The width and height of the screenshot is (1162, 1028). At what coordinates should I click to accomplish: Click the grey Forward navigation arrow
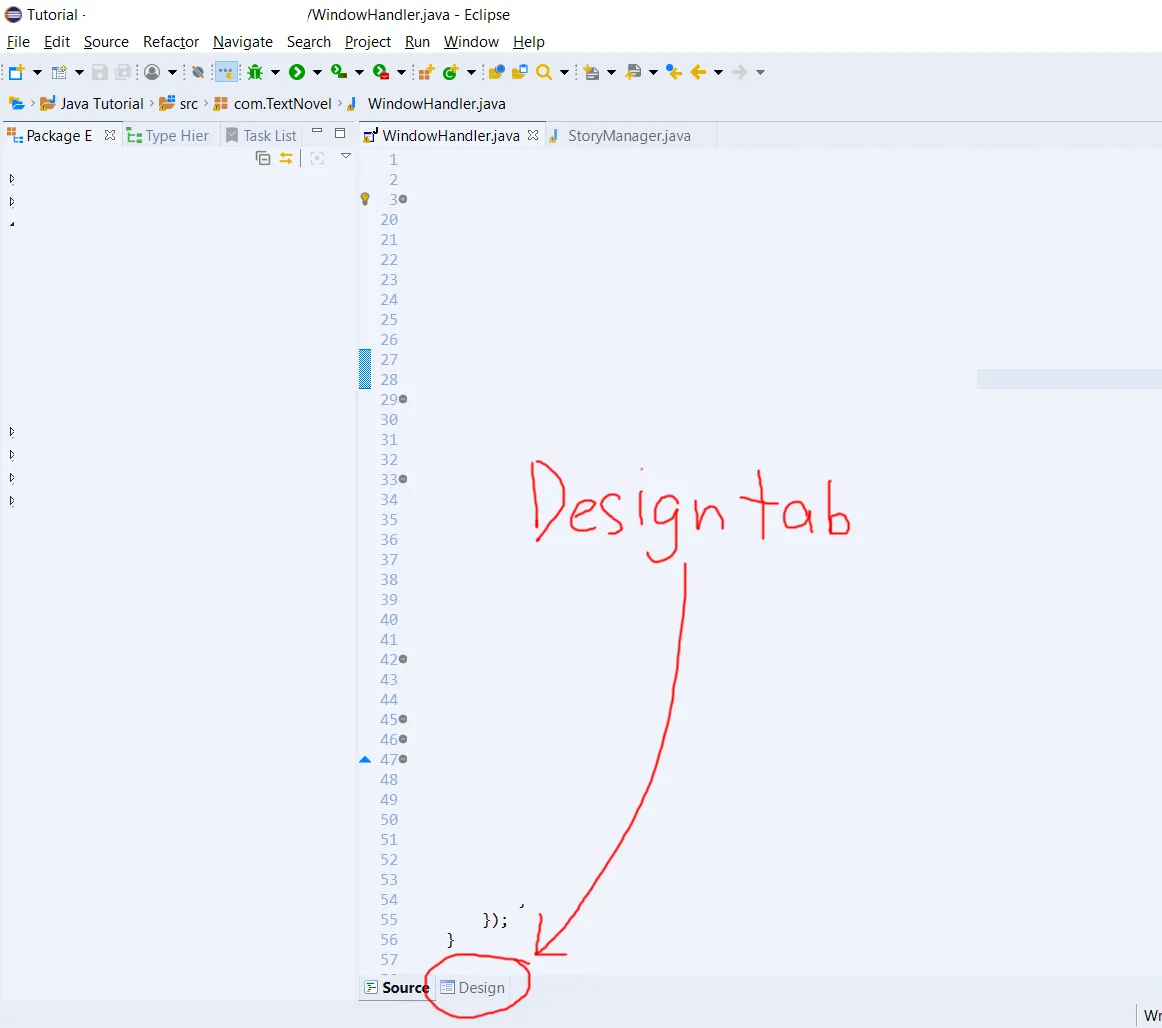tap(739, 72)
